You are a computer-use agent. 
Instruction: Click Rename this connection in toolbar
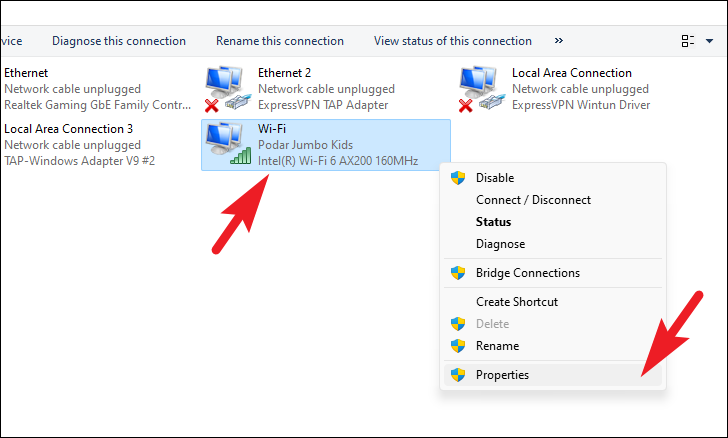coord(280,41)
